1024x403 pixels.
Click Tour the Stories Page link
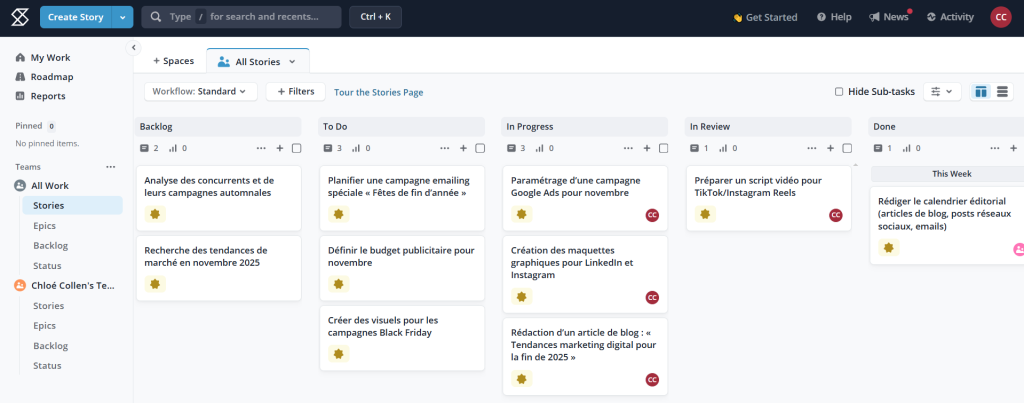(x=378, y=93)
